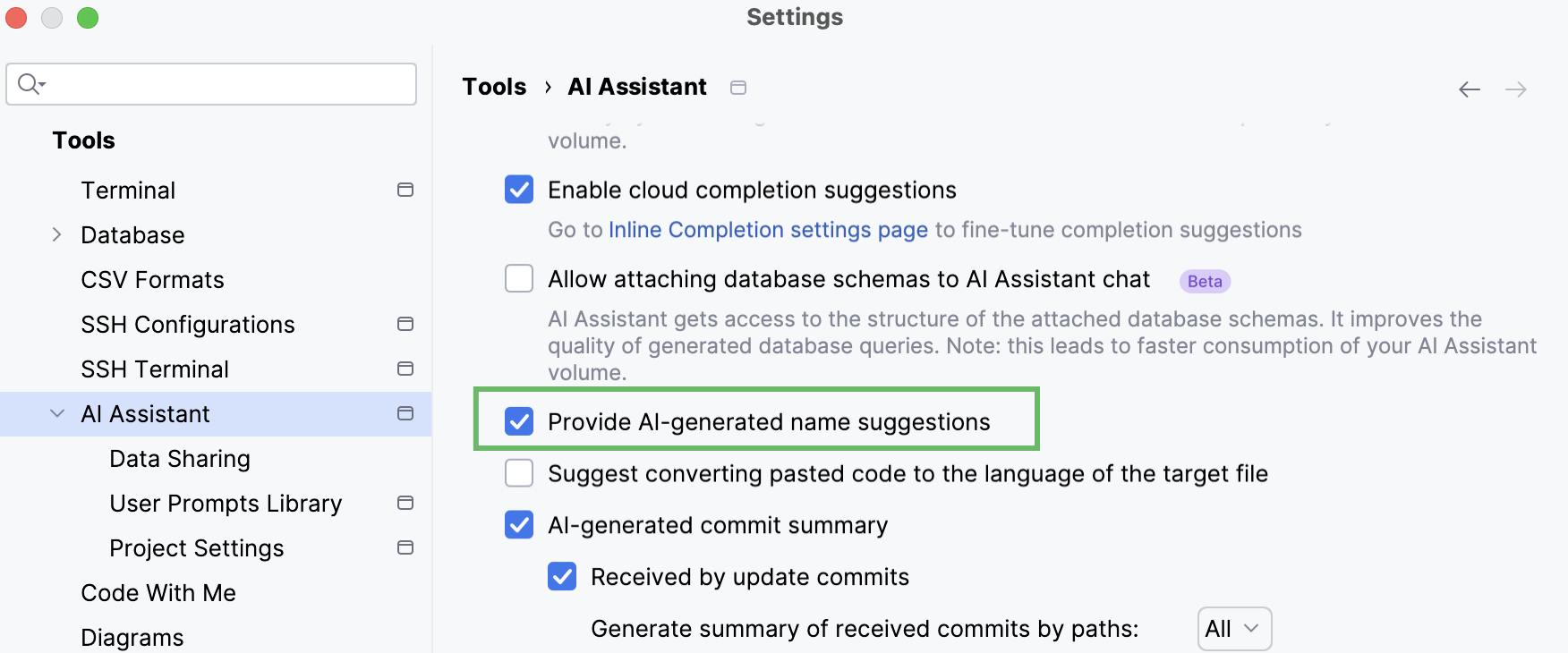The width and height of the screenshot is (1568, 653).
Task: Enable suggest converting pasted code checkbox
Action: [x=519, y=473]
